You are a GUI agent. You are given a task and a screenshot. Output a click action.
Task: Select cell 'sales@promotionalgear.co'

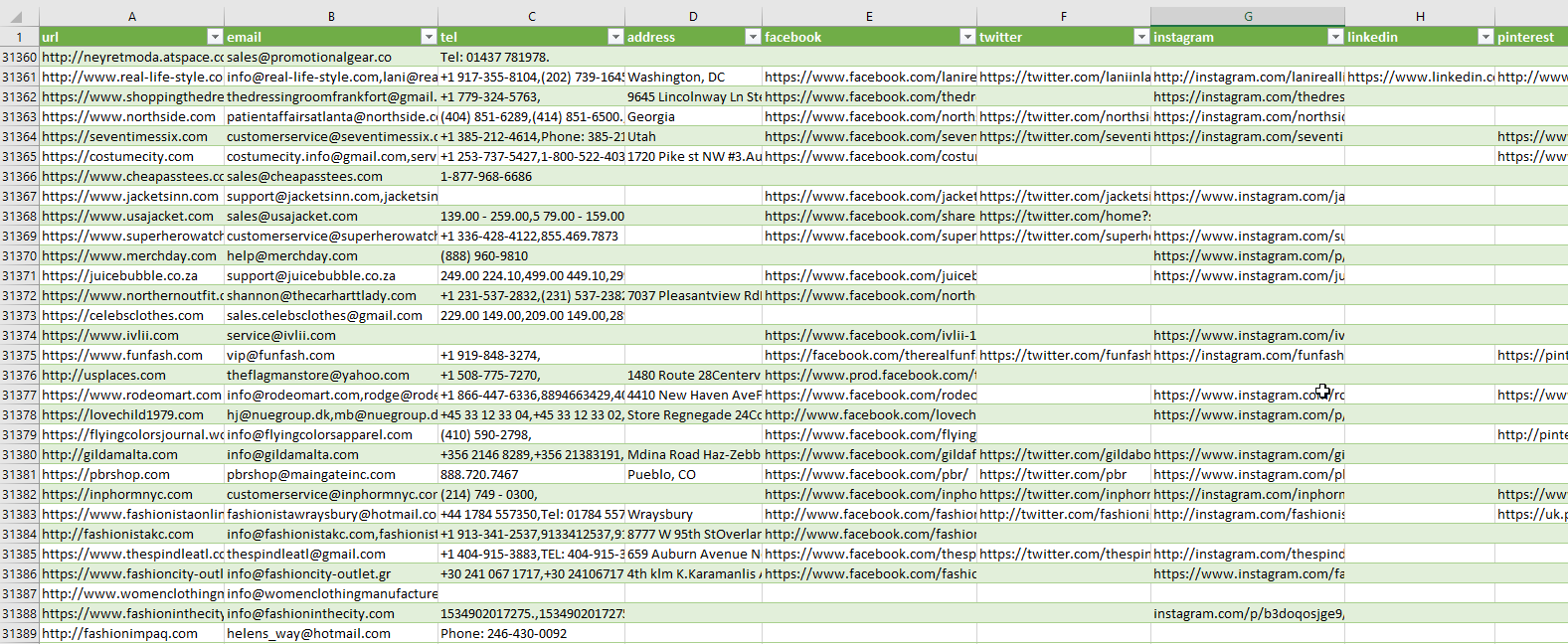tap(331, 57)
